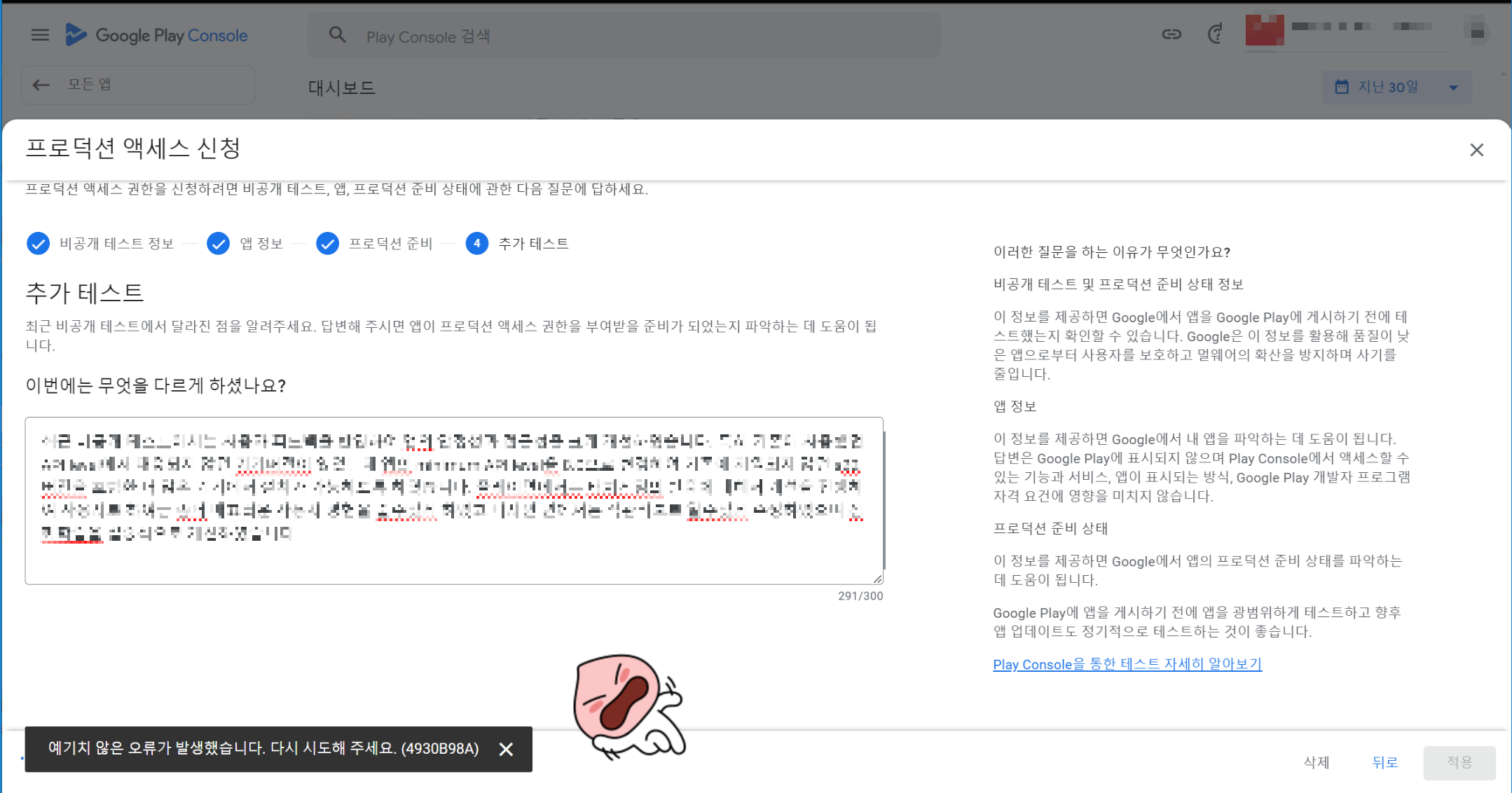The image size is (1512, 793).
Task: Select the 프로덕션 준비 step checkmark
Action: point(327,244)
